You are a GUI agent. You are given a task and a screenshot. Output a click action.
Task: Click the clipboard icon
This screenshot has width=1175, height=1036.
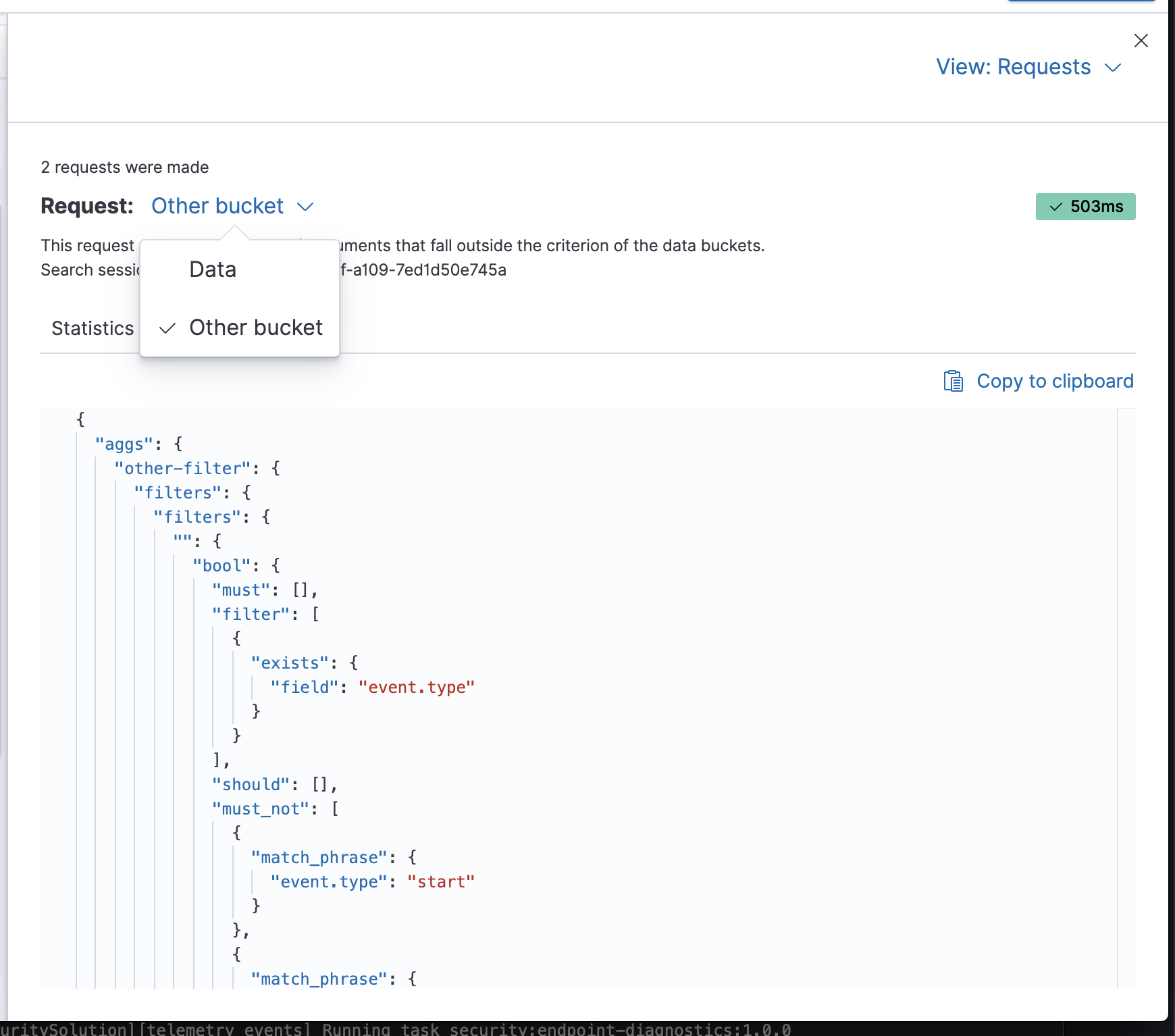tap(954, 381)
